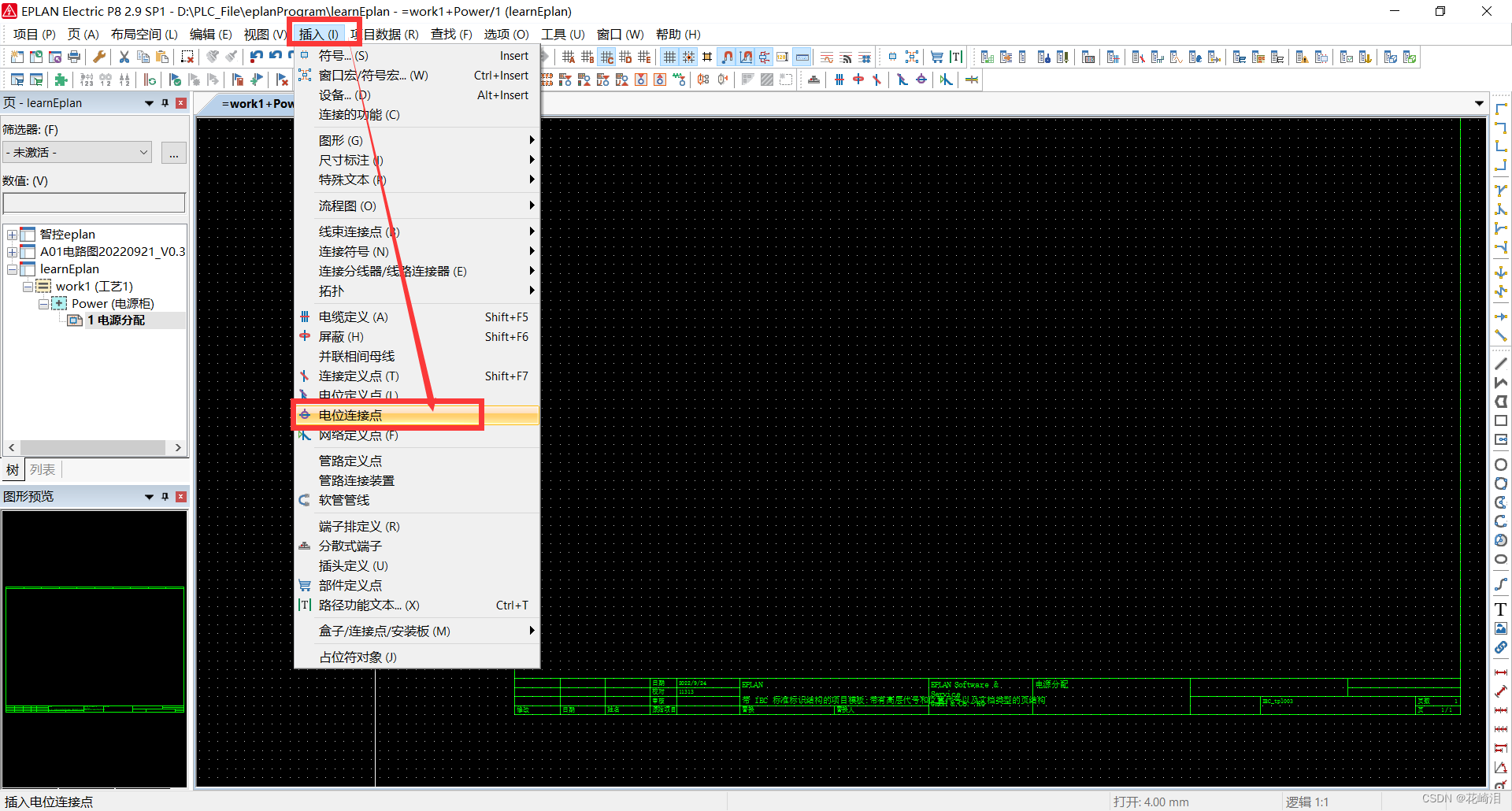Select grid A toolbar icon
Screen dimensions: 1512x811
(x=569, y=57)
